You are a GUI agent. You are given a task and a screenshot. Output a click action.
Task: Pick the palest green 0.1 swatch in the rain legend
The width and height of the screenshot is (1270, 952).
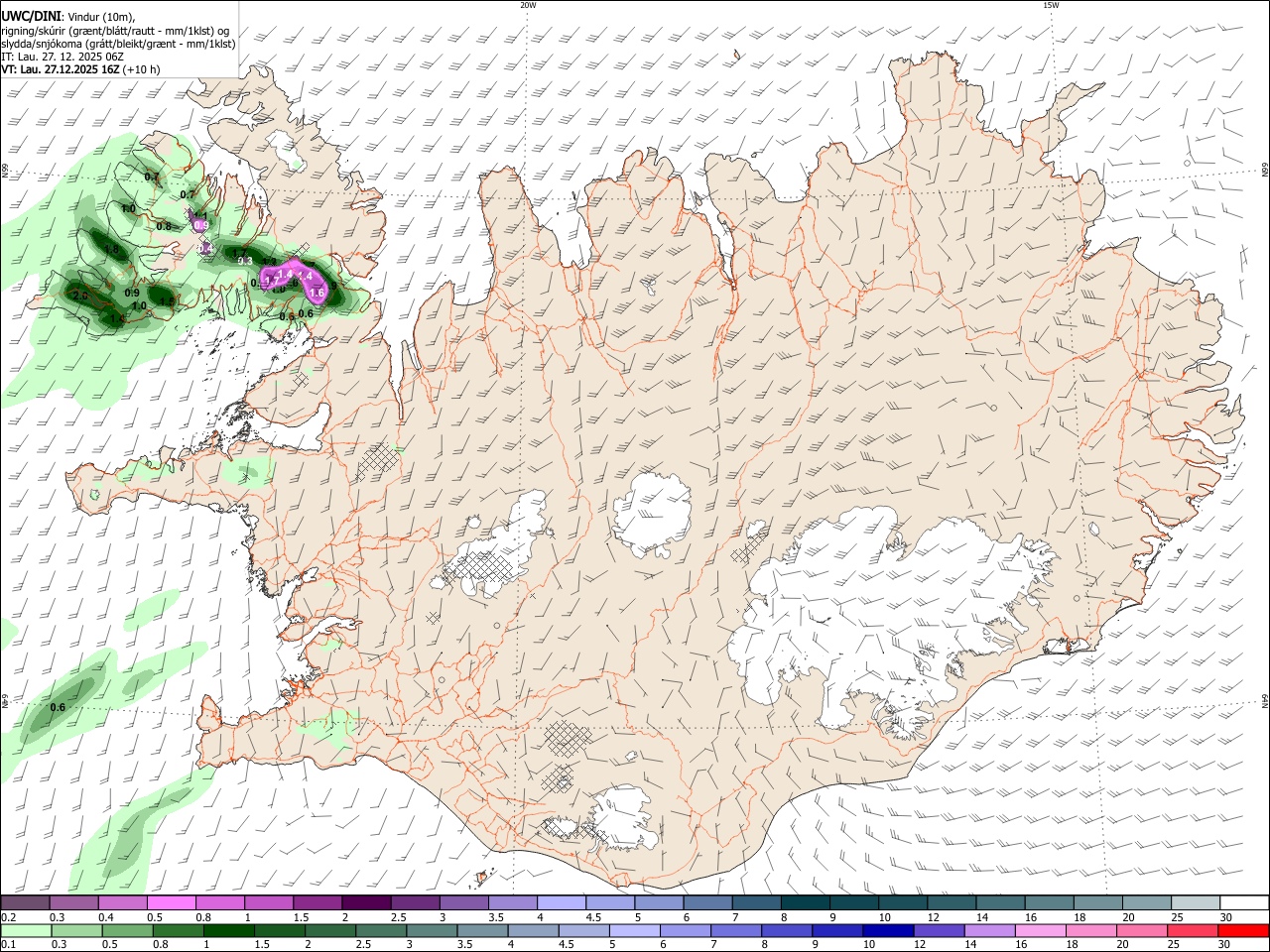25,930
